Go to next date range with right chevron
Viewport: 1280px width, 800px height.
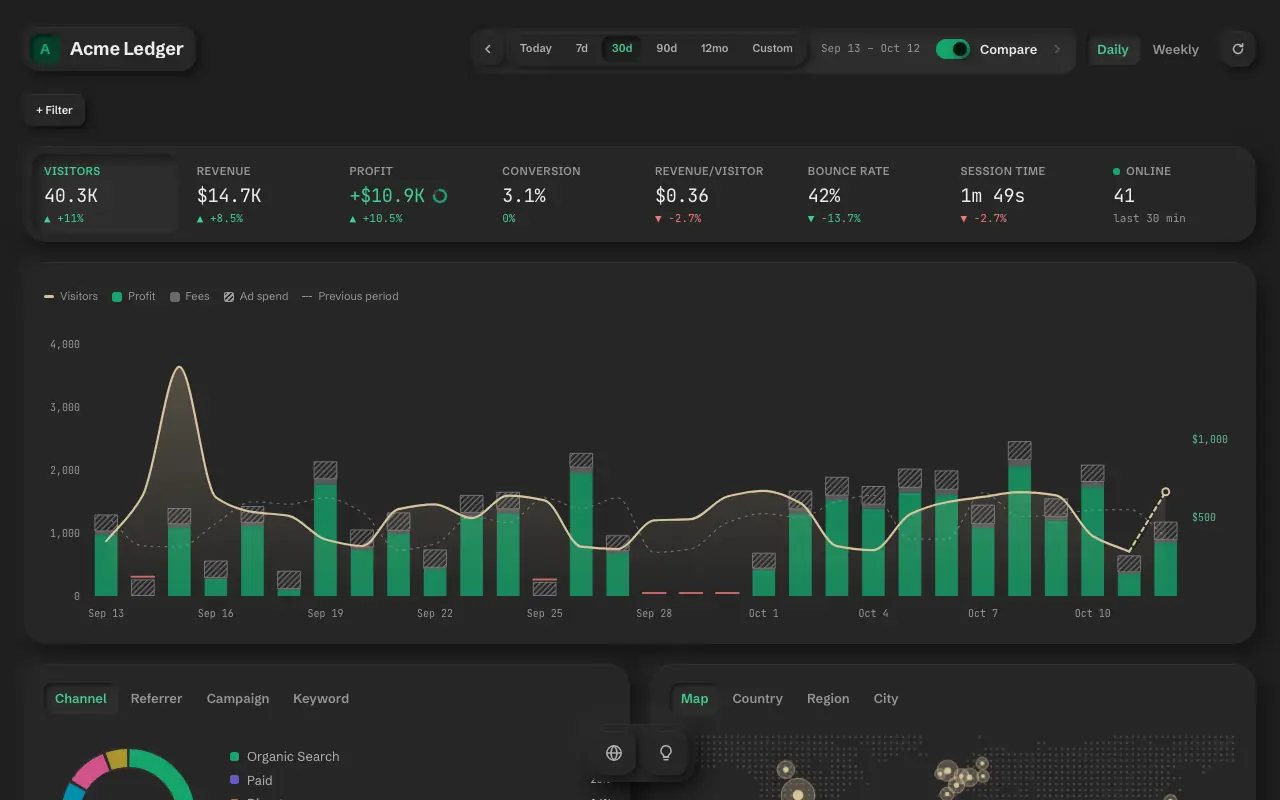(1057, 49)
